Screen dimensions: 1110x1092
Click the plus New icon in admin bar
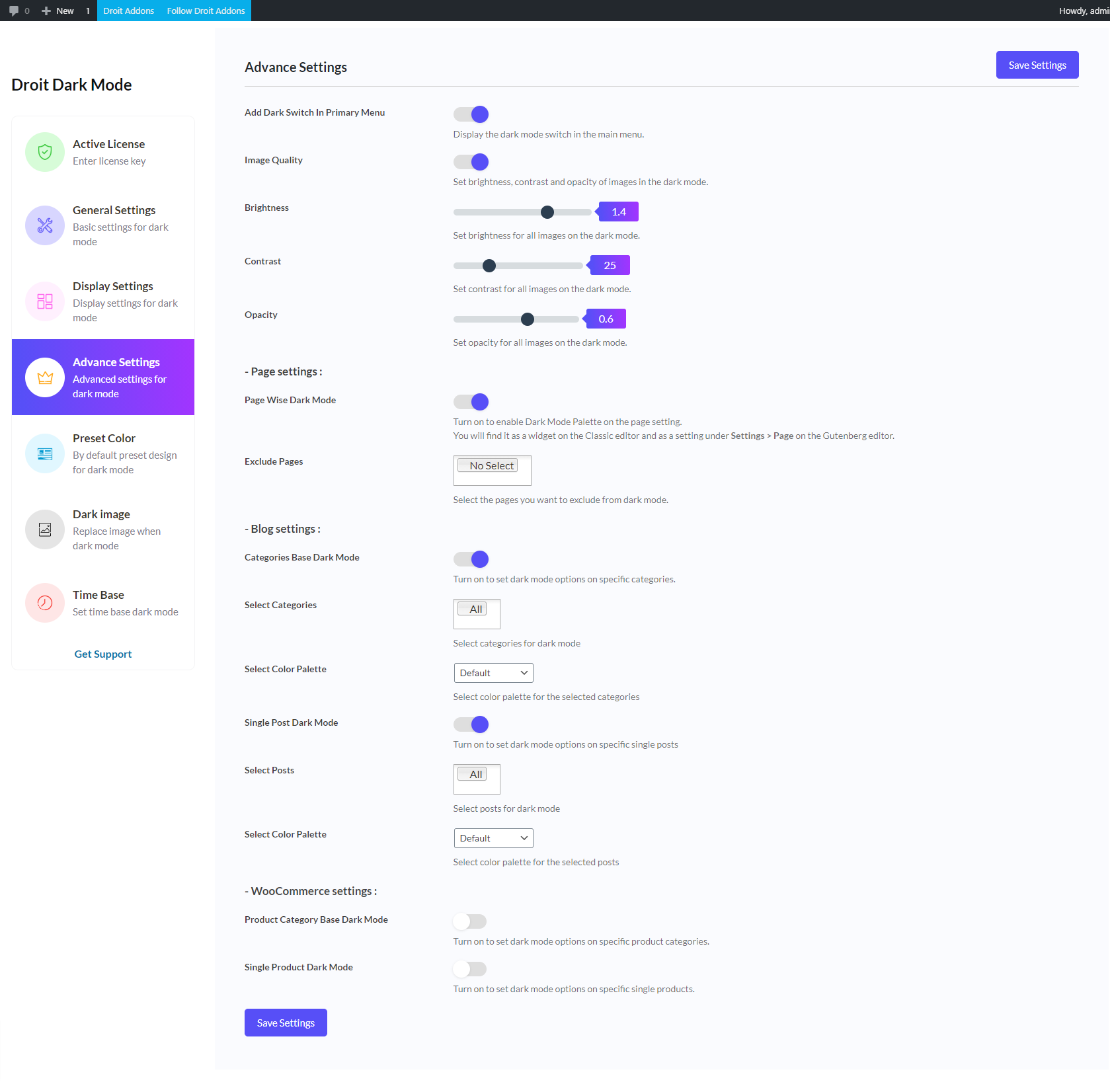coord(46,11)
